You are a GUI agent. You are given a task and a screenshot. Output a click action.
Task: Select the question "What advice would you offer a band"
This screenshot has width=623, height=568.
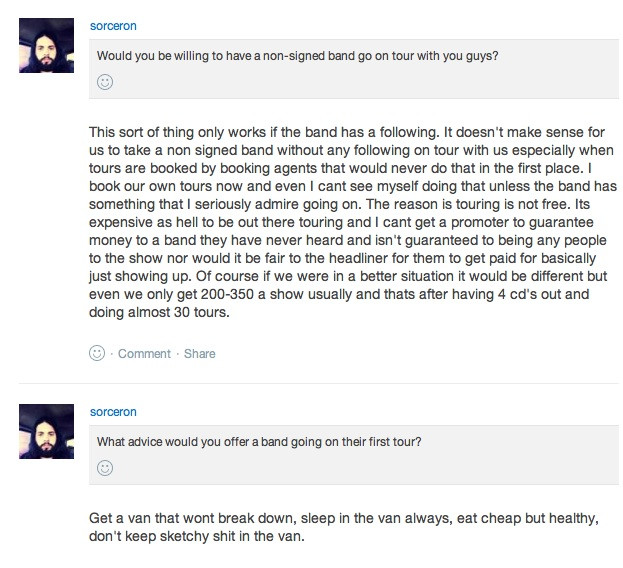point(269,441)
